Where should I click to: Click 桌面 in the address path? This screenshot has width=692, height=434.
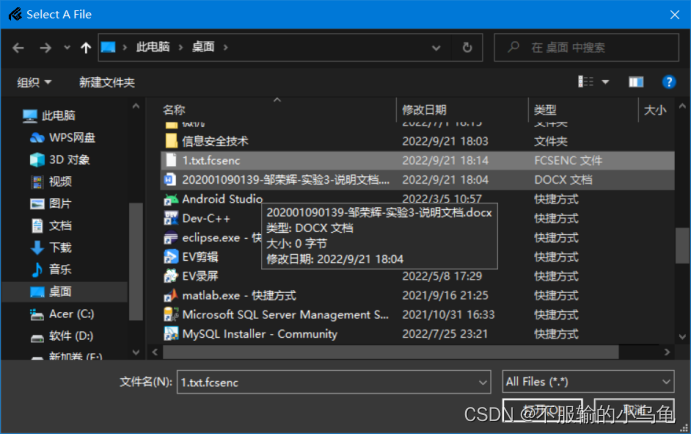pos(203,47)
